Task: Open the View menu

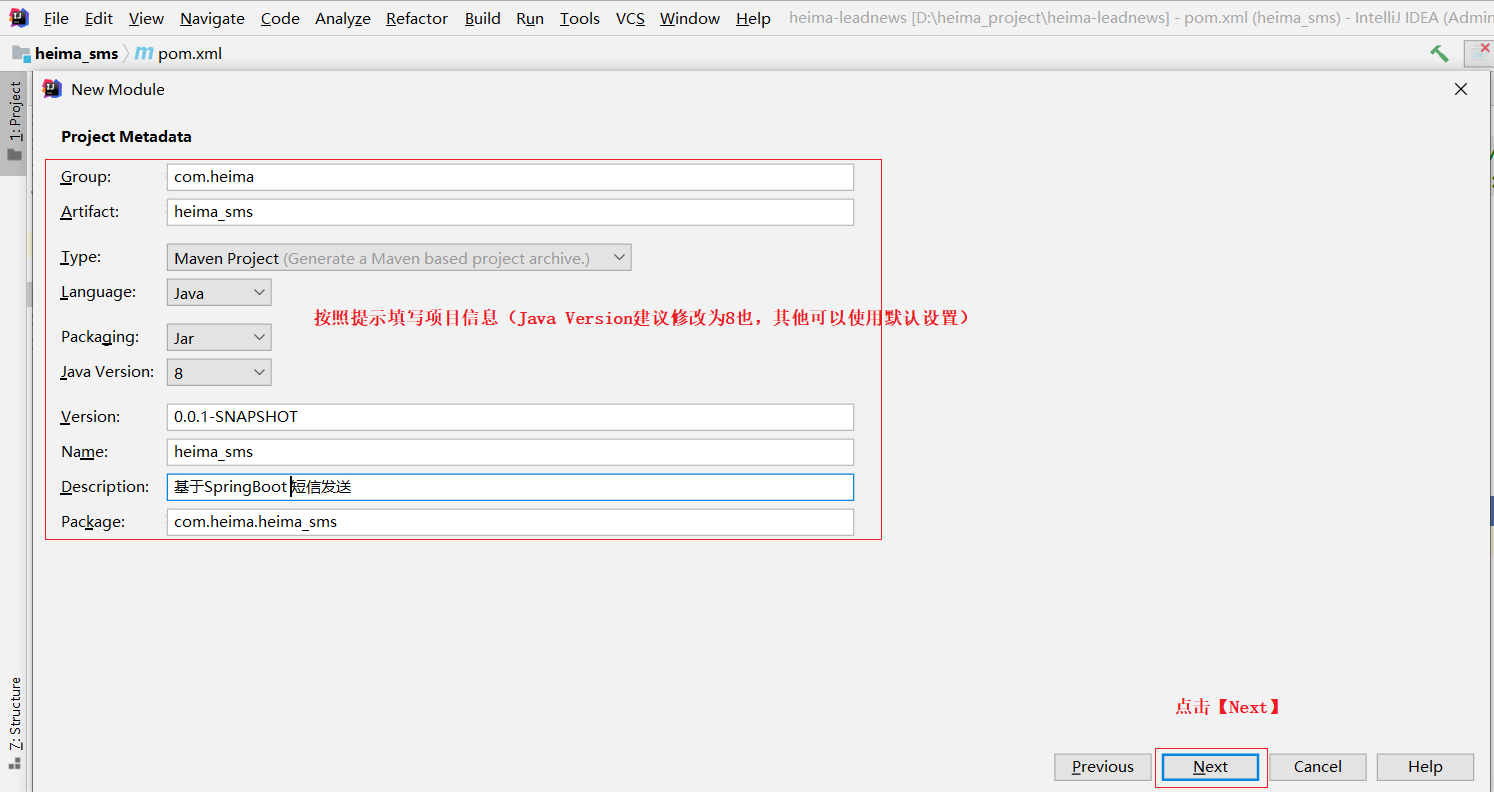Action: click(147, 18)
